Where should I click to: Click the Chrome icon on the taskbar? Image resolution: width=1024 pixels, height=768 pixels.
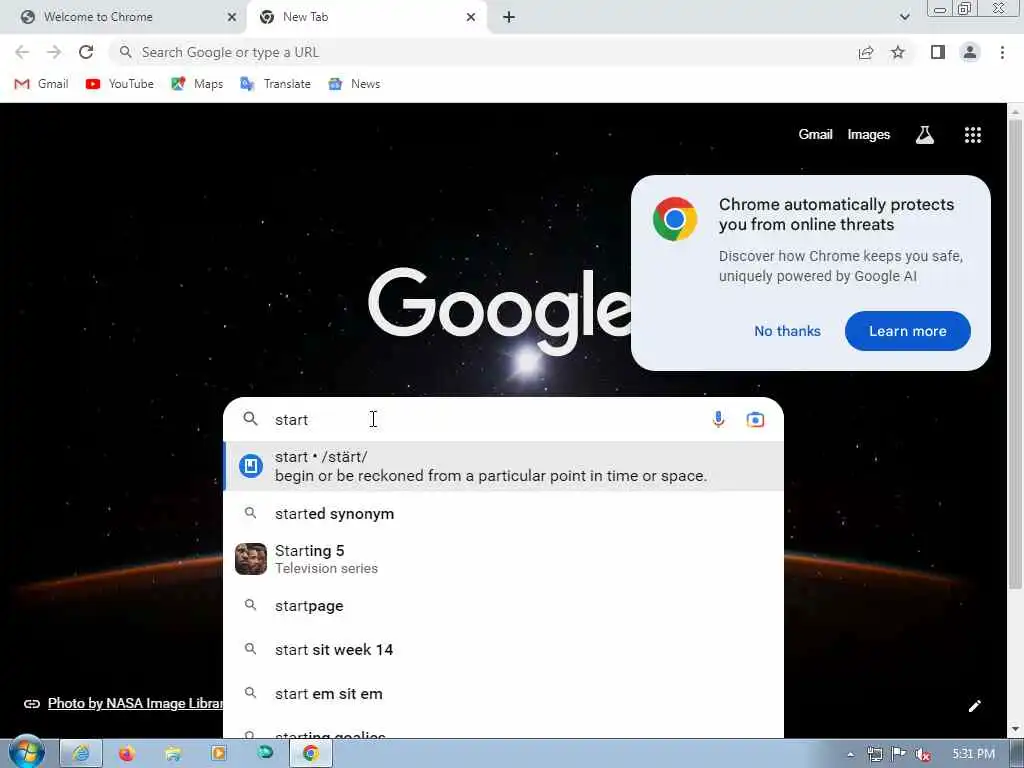(311, 754)
